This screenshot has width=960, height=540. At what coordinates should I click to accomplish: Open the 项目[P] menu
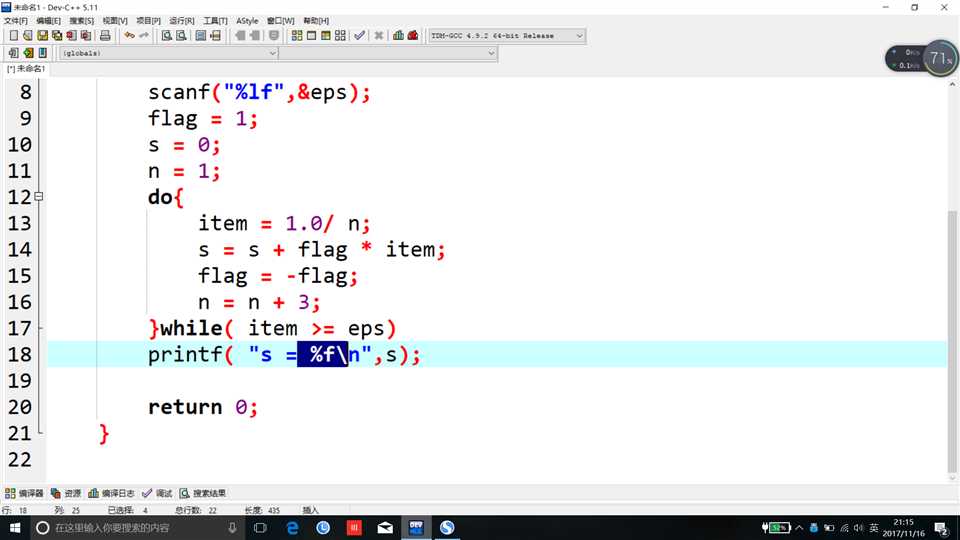(148, 21)
